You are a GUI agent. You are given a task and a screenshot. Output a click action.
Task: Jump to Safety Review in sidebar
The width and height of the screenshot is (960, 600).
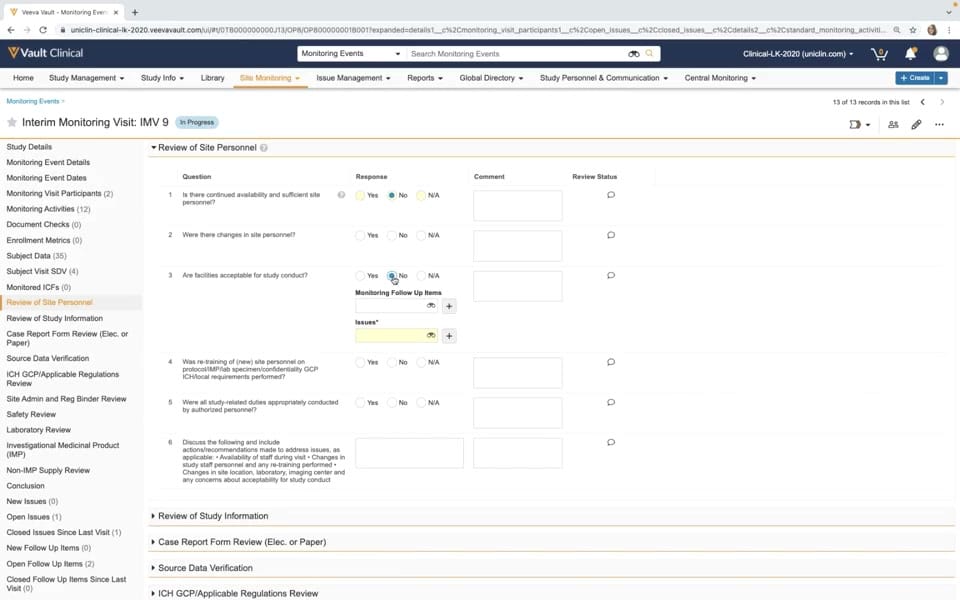(x=31, y=414)
